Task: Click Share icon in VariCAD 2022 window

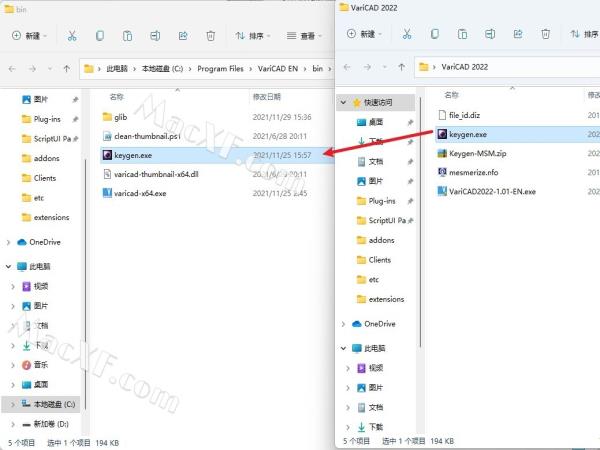Action: (518, 34)
